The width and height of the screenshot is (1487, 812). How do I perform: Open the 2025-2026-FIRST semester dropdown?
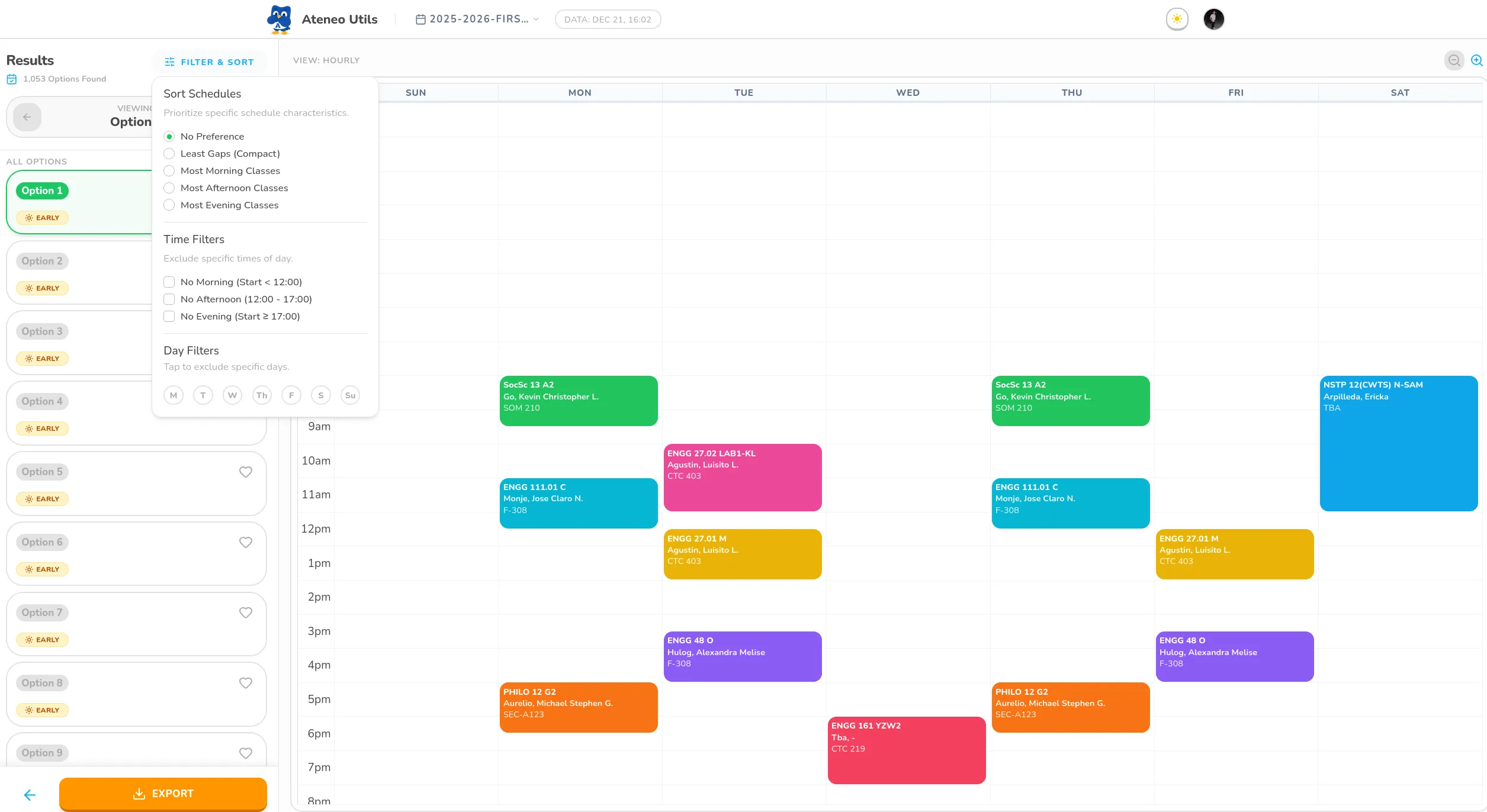[x=477, y=19]
